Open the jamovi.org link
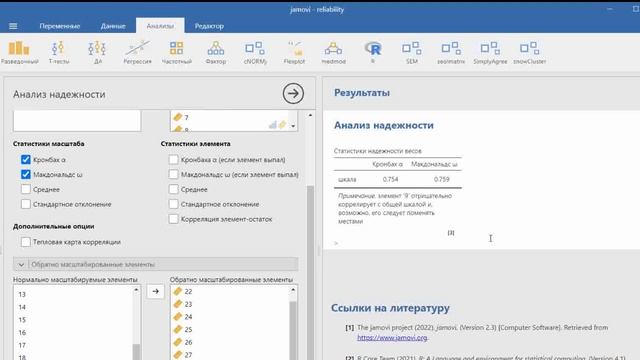 (x=392, y=338)
